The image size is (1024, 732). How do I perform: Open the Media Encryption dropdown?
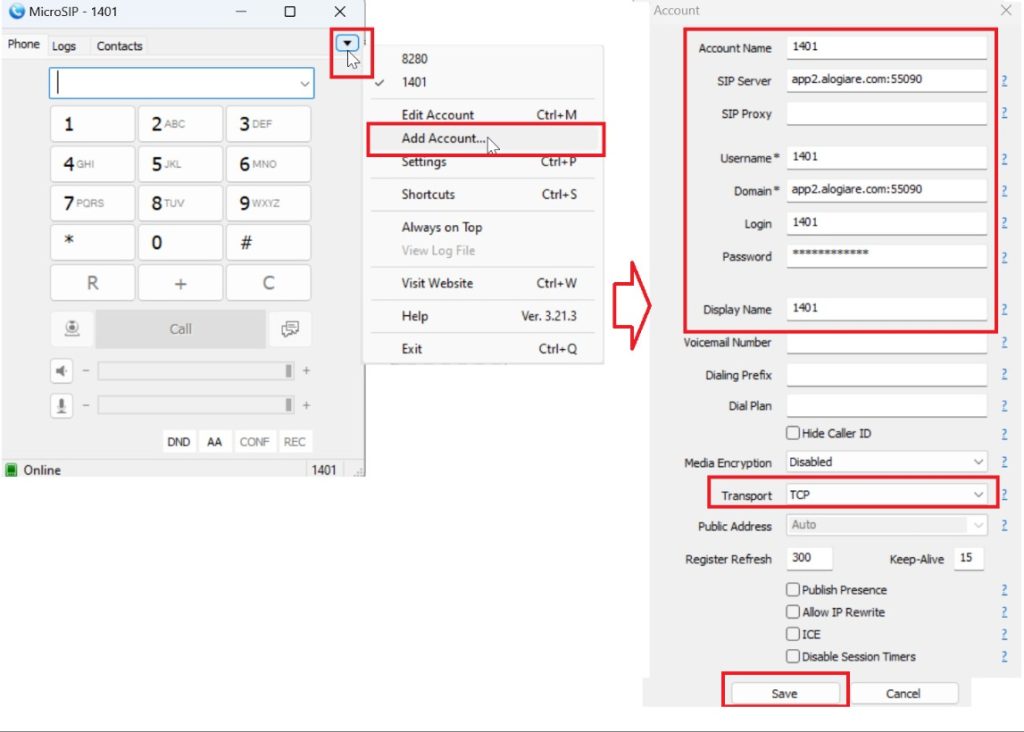coord(886,462)
